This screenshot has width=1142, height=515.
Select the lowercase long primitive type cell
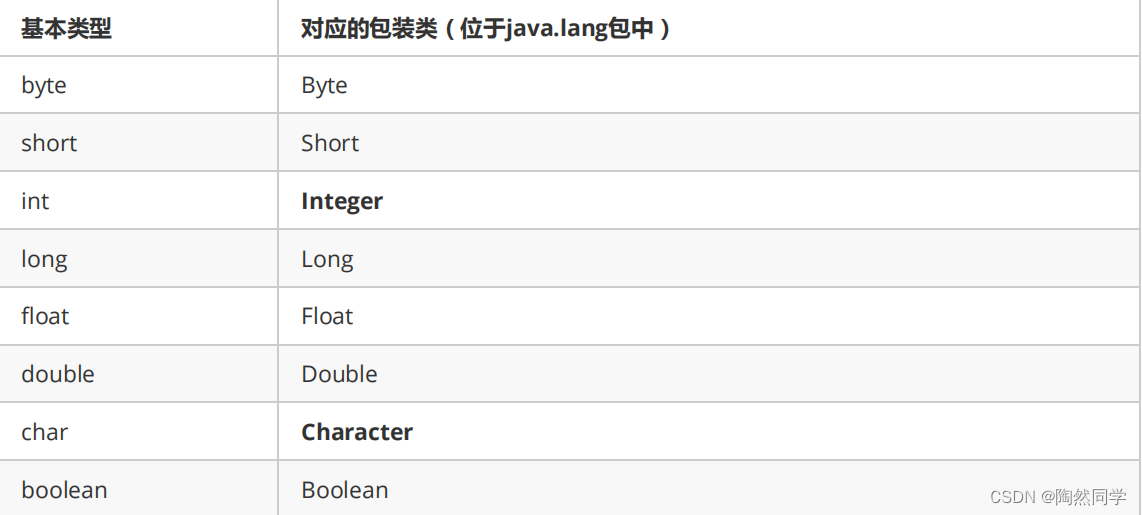point(44,259)
